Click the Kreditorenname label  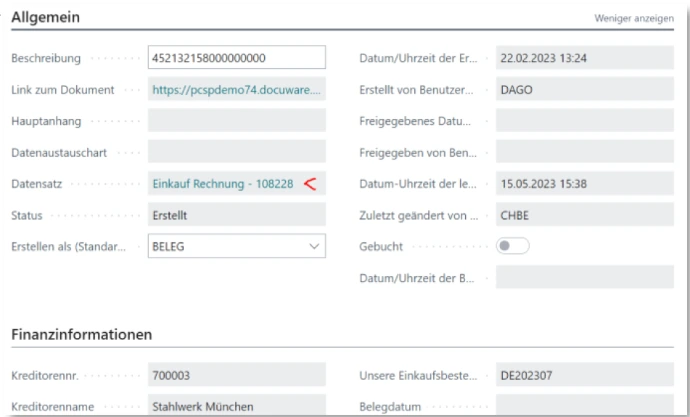53,406
